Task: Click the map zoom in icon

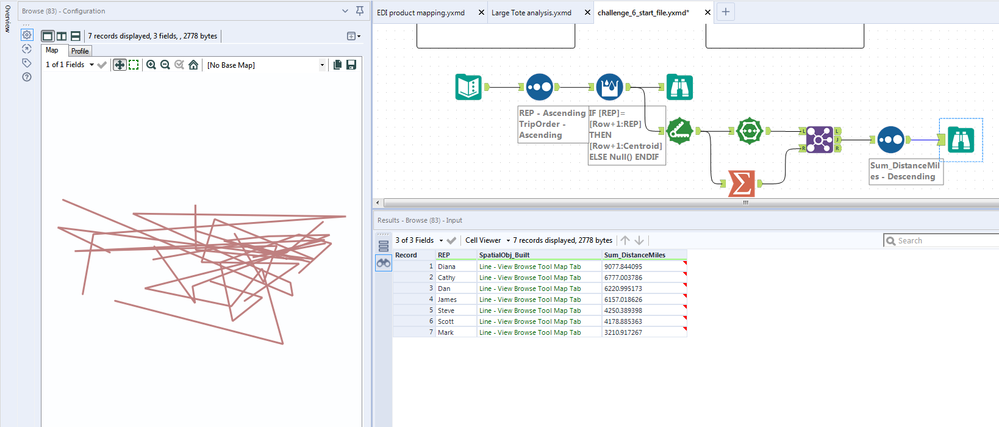Action: point(151,64)
